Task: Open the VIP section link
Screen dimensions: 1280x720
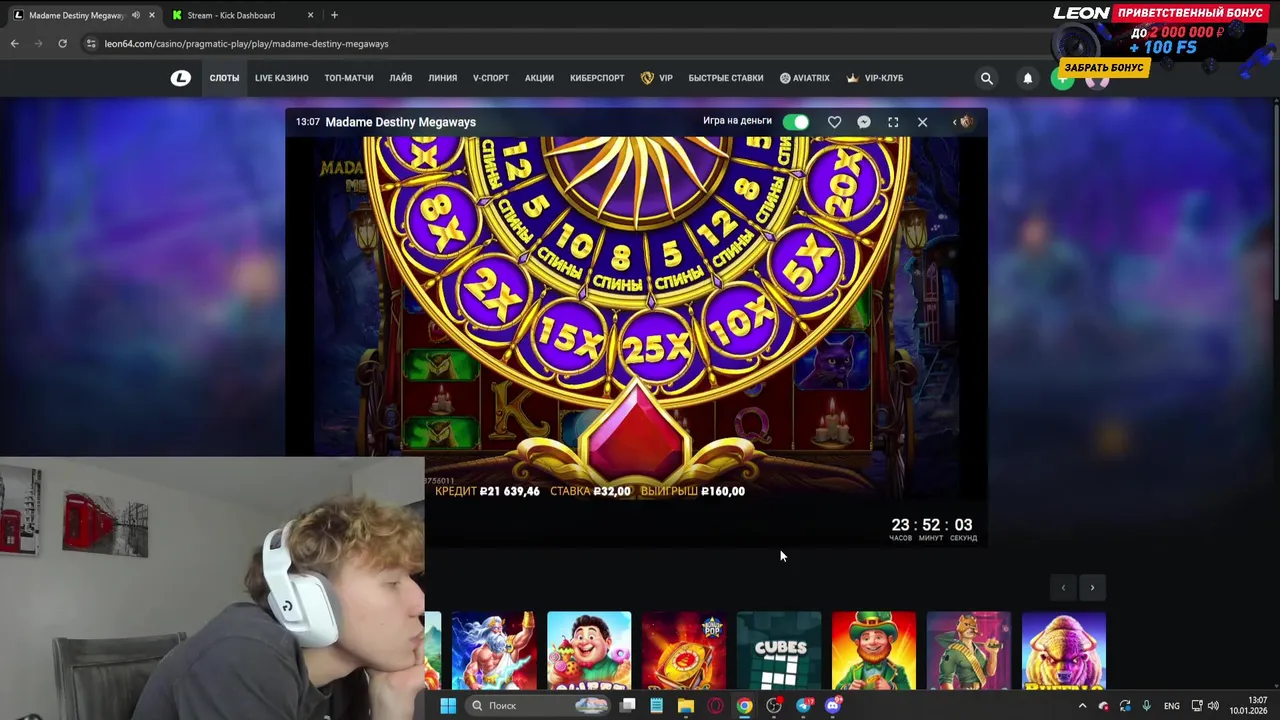Action: pyautogui.click(x=657, y=78)
